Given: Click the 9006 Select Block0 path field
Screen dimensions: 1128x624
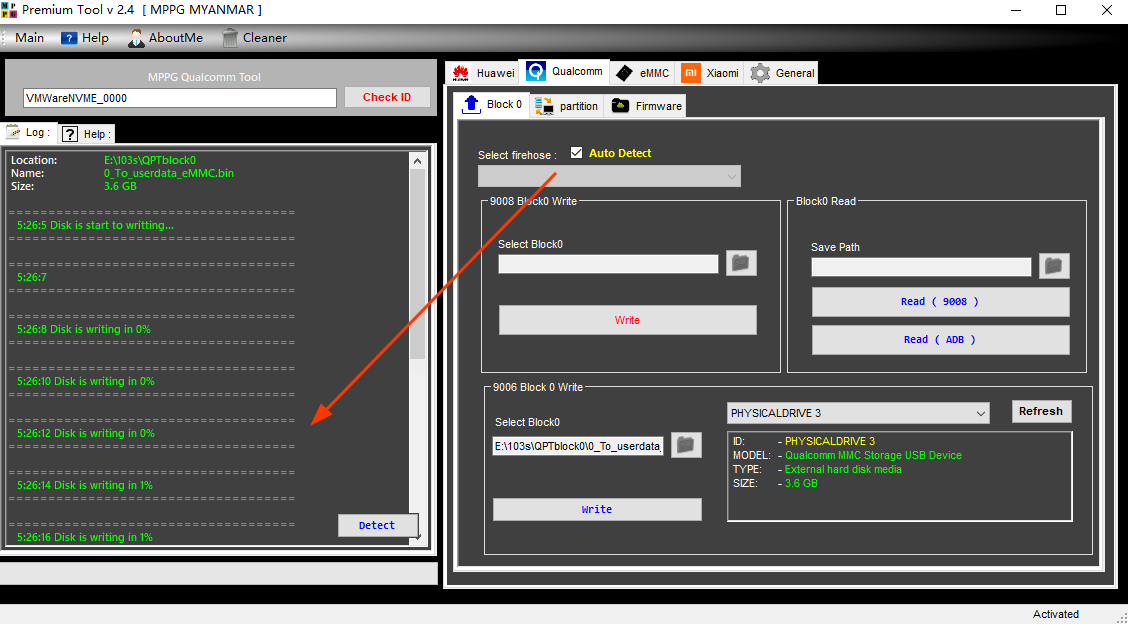Looking at the screenshot, I should pos(578,446).
